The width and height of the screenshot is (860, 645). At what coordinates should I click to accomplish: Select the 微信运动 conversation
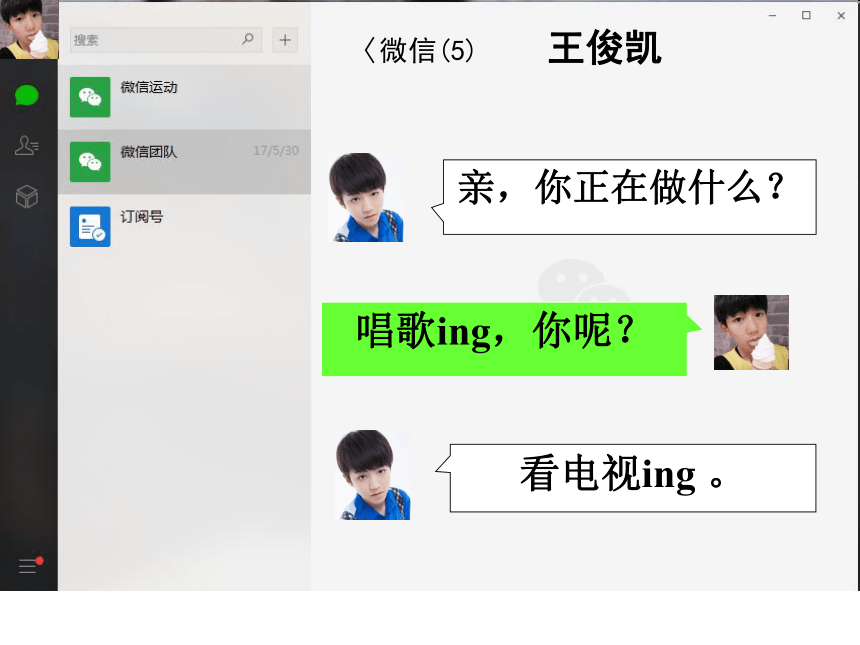(x=184, y=97)
